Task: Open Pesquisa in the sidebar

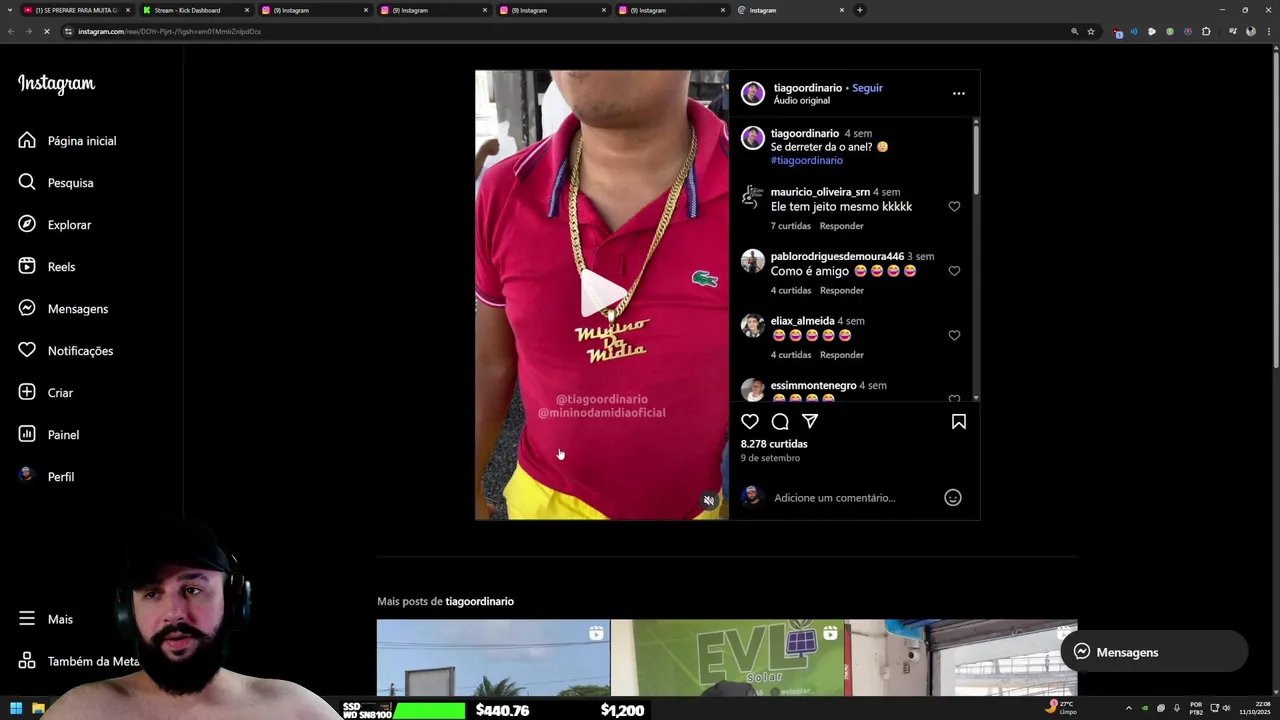Action: 56,183
